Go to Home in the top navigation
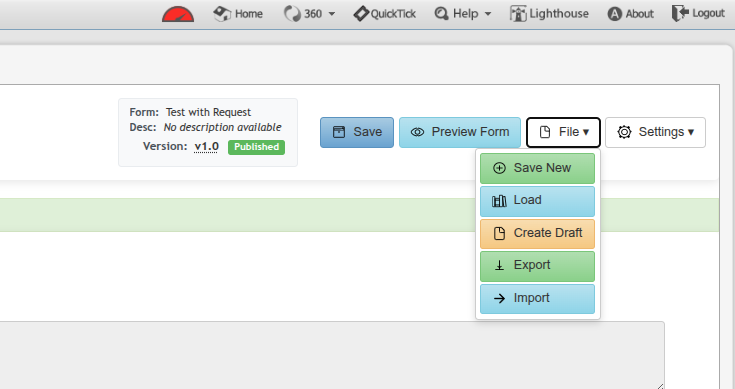The width and height of the screenshot is (735, 389). point(238,14)
